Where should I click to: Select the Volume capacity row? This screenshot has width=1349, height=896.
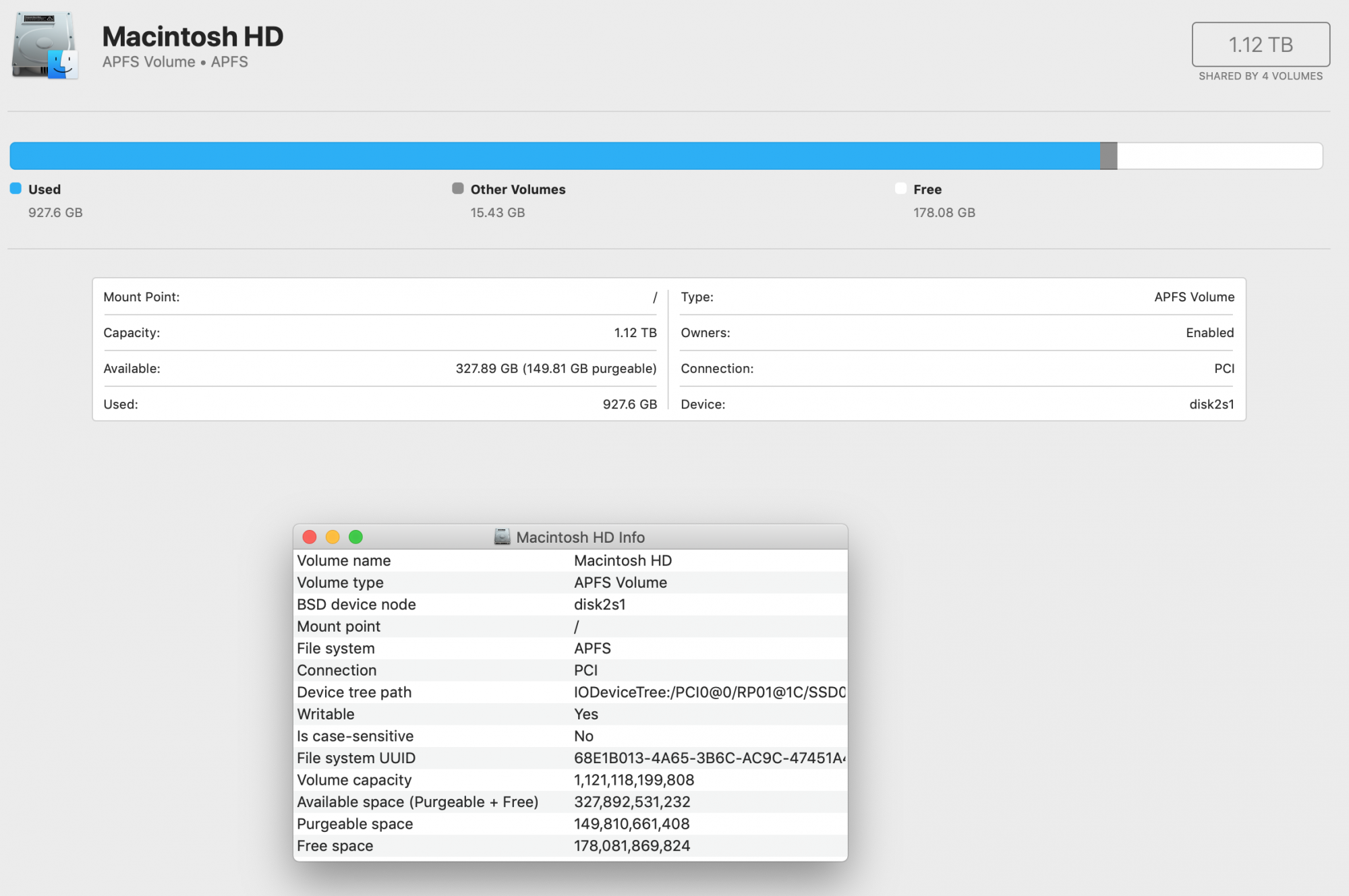point(571,779)
